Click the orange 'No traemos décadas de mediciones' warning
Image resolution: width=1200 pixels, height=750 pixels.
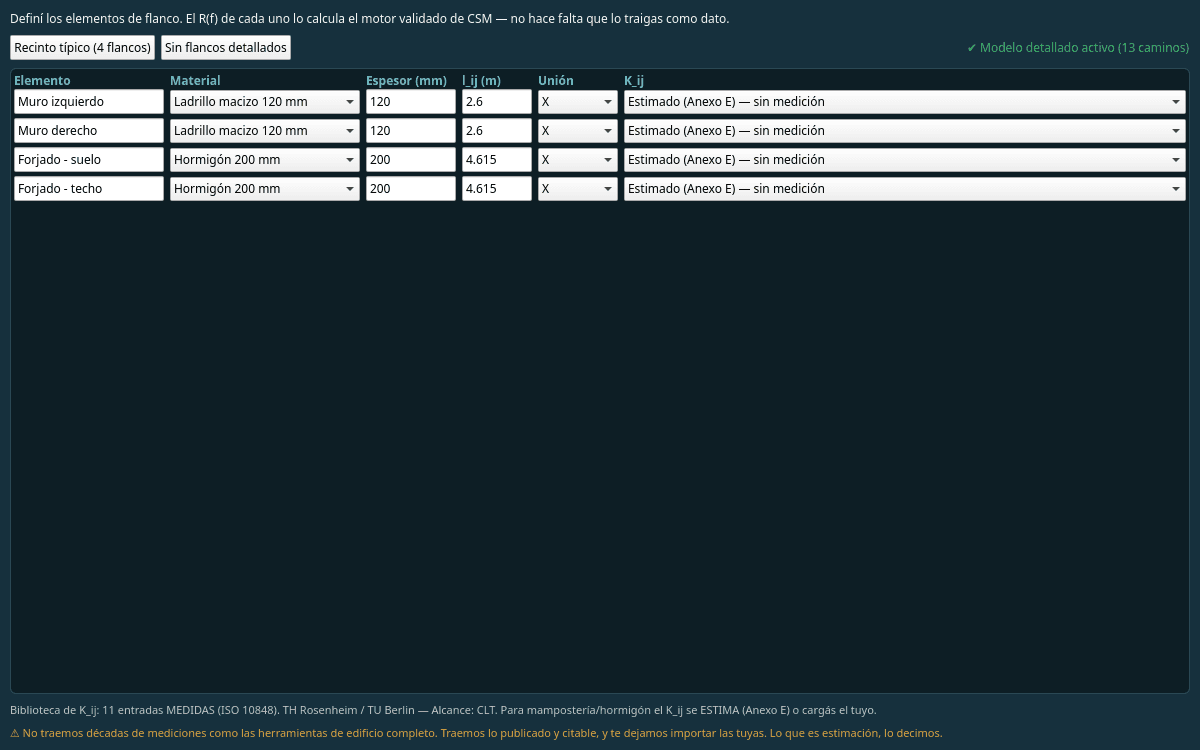point(476,733)
